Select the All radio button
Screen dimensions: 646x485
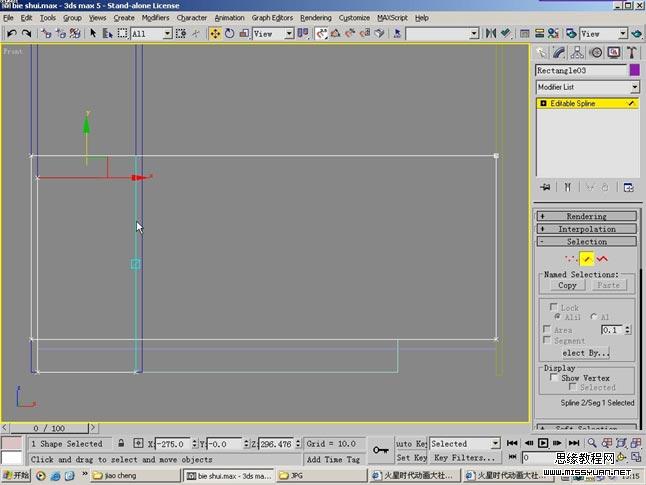coord(594,316)
